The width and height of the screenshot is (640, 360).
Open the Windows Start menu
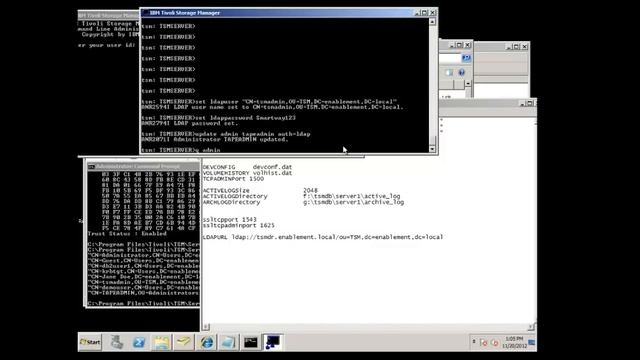[x=90, y=342]
